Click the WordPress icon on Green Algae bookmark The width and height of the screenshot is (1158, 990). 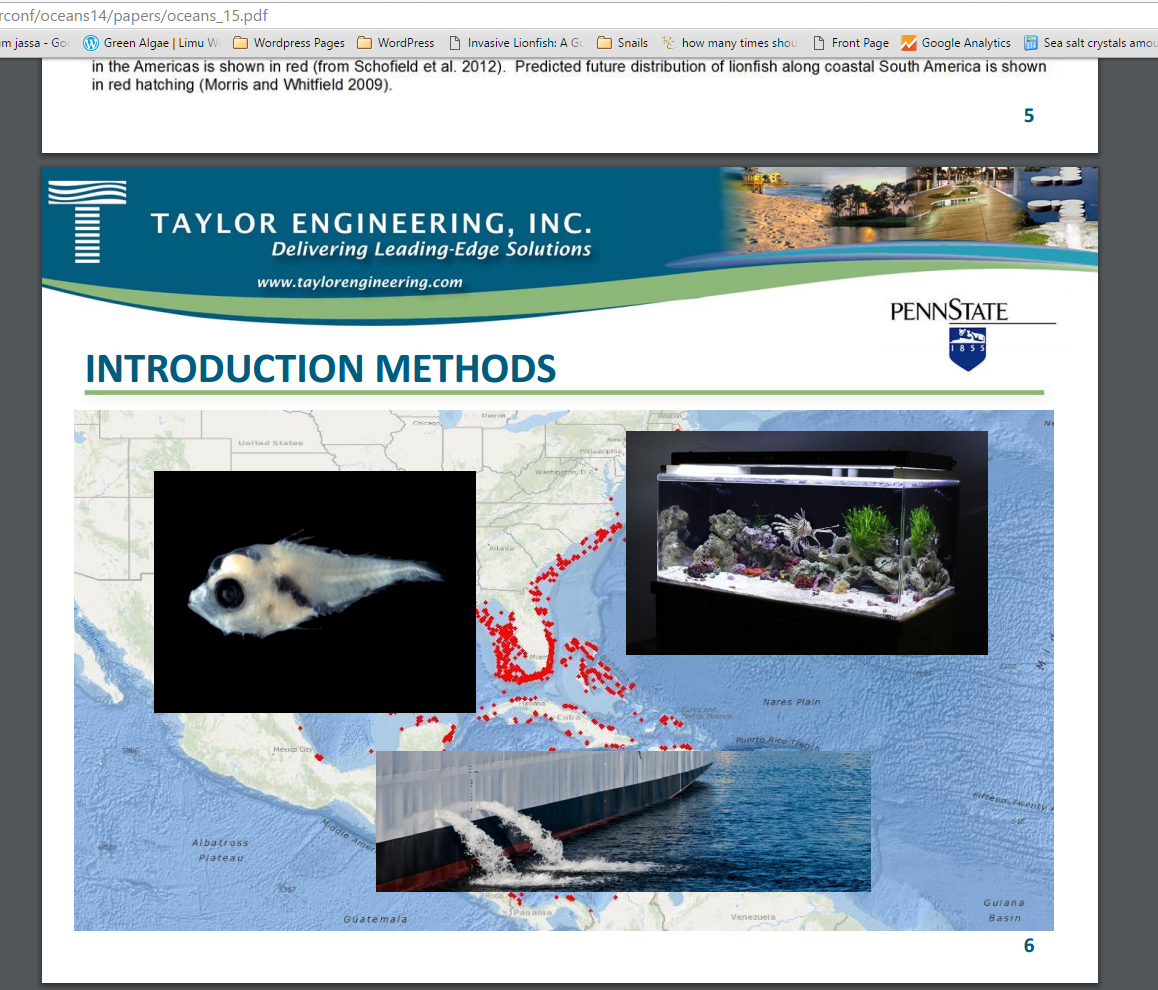pyautogui.click(x=90, y=43)
